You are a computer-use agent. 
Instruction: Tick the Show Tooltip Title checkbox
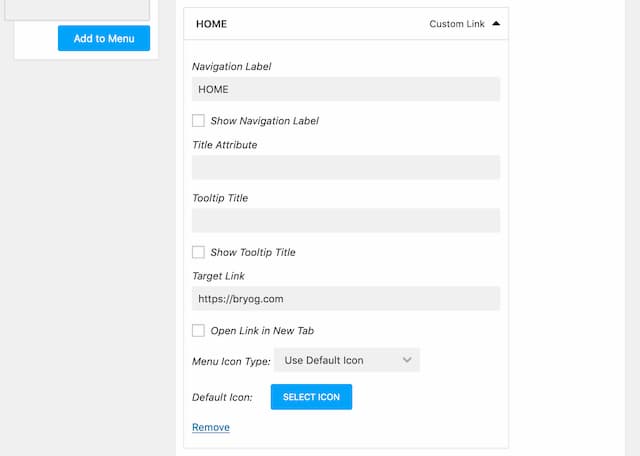click(198, 252)
